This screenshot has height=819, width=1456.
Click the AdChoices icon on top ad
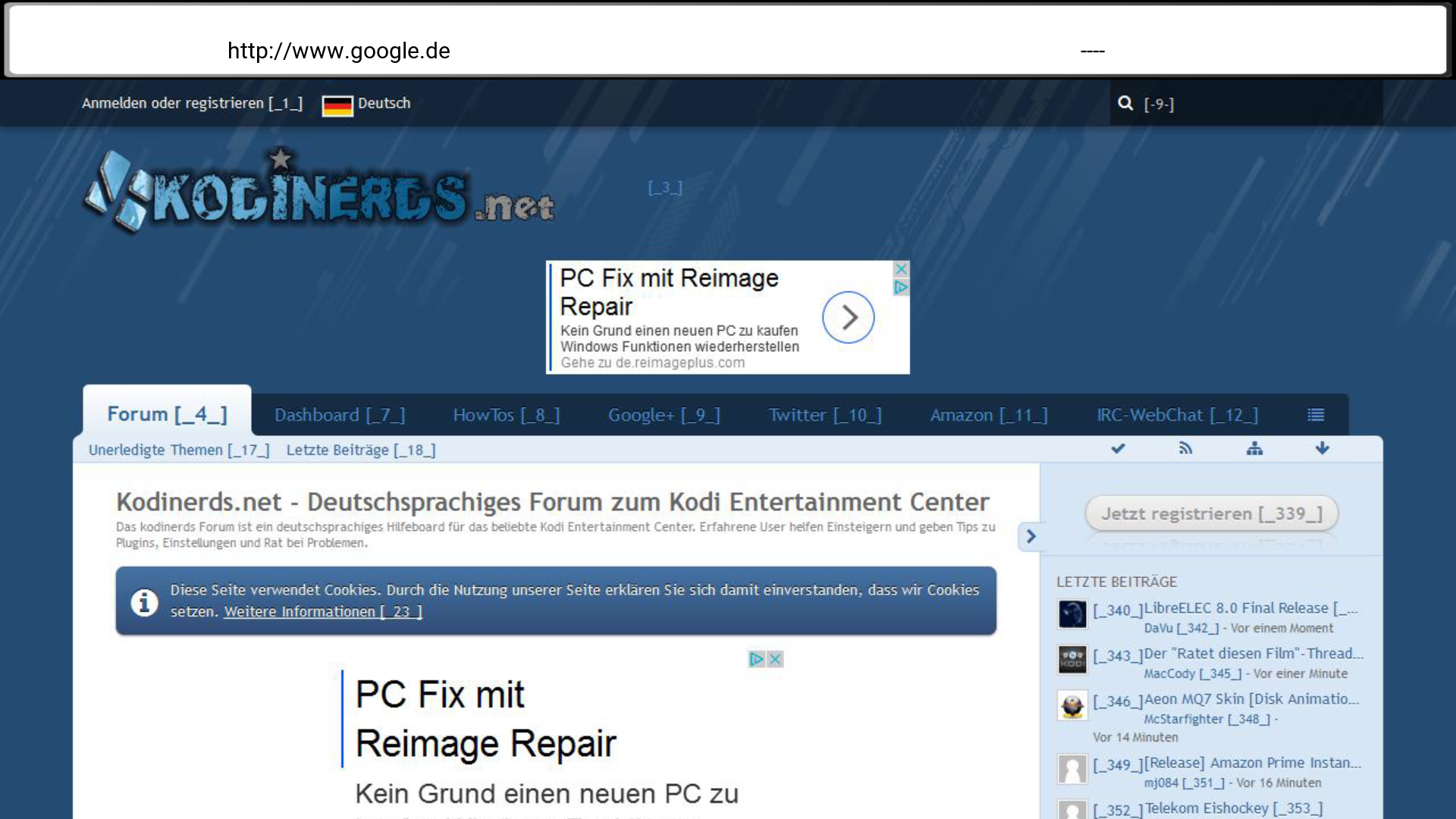901,287
